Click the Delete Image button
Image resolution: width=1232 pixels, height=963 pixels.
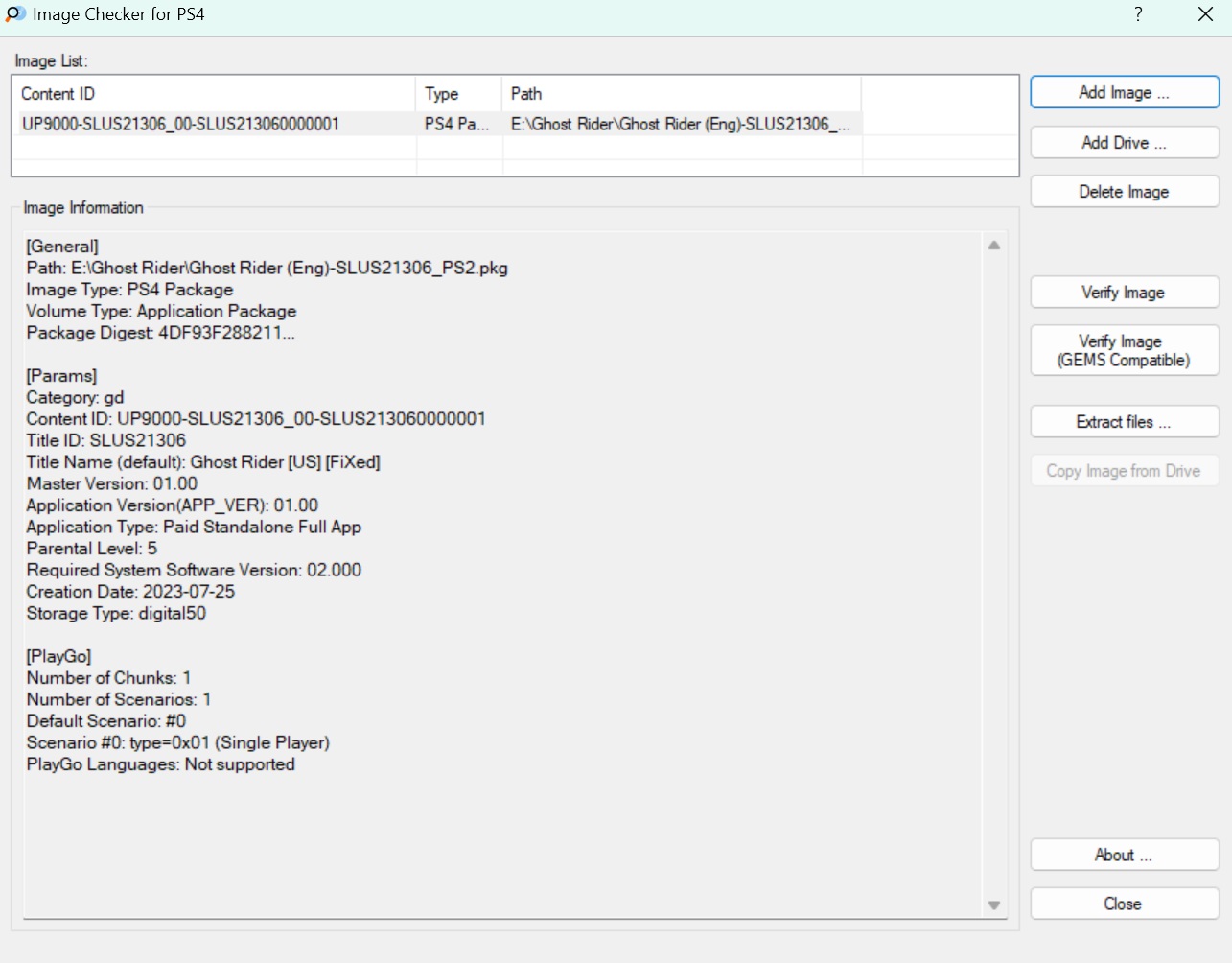coord(1125,192)
